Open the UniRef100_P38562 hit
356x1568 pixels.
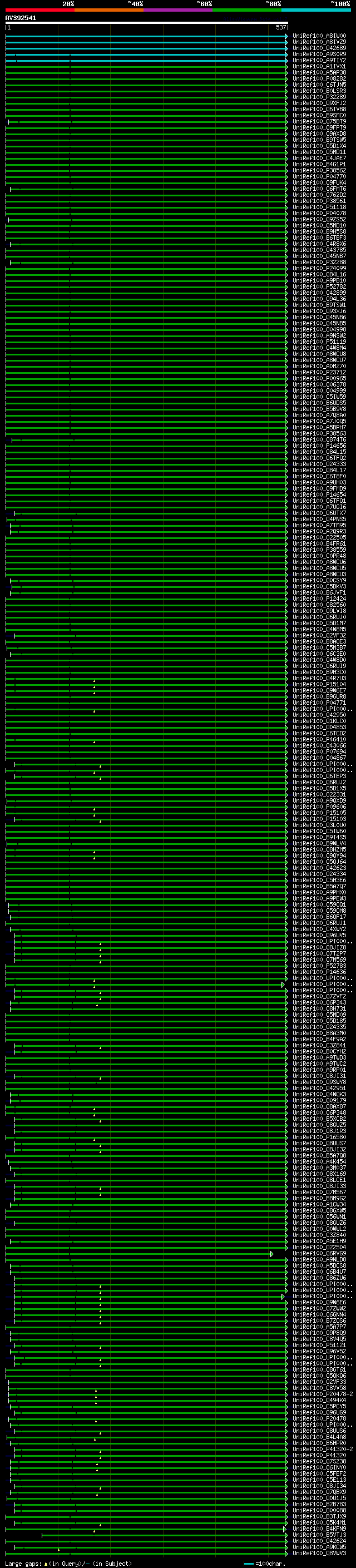[x=319, y=170]
